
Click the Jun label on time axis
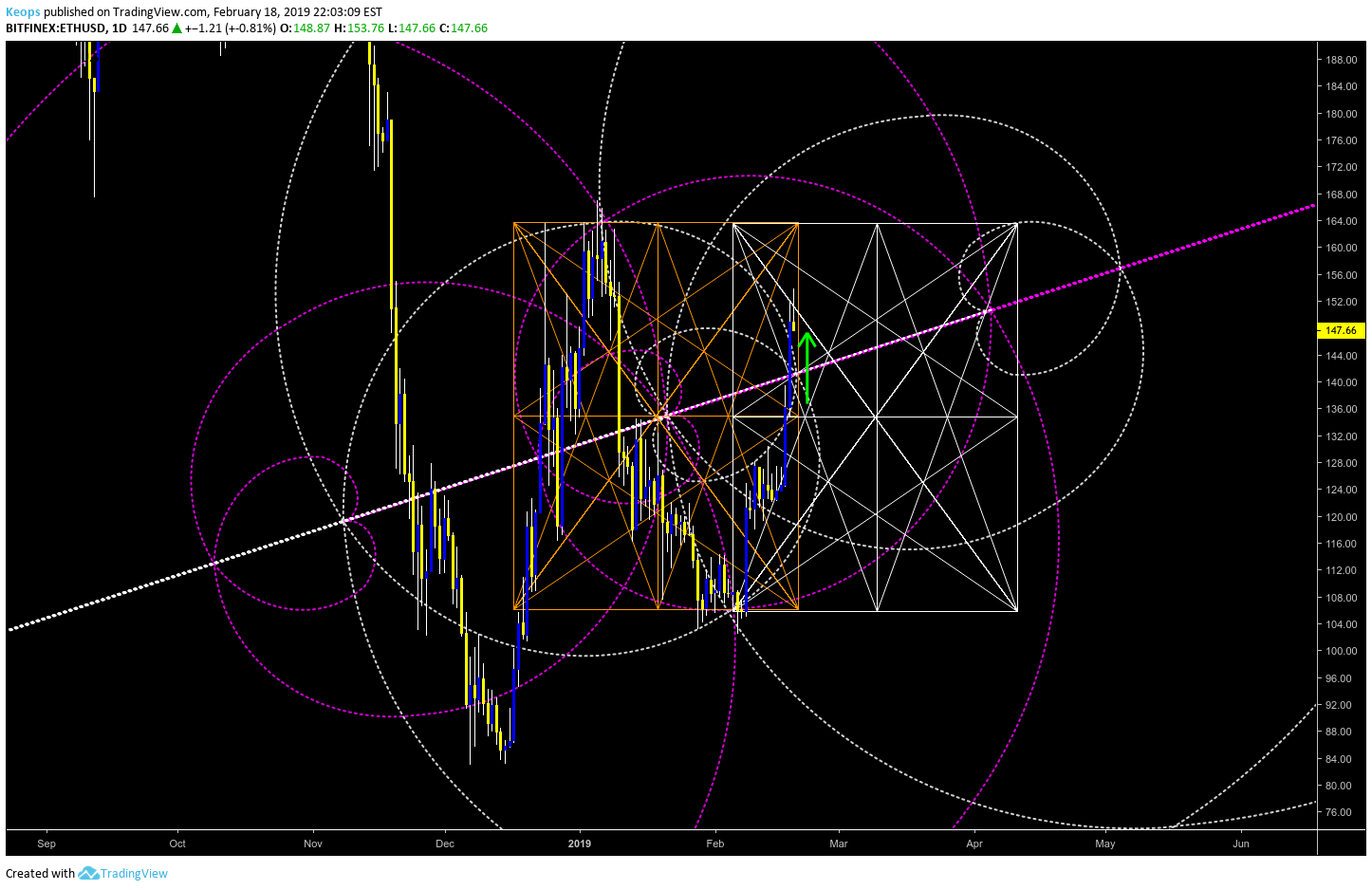pyautogui.click(x=1241, y=844)
